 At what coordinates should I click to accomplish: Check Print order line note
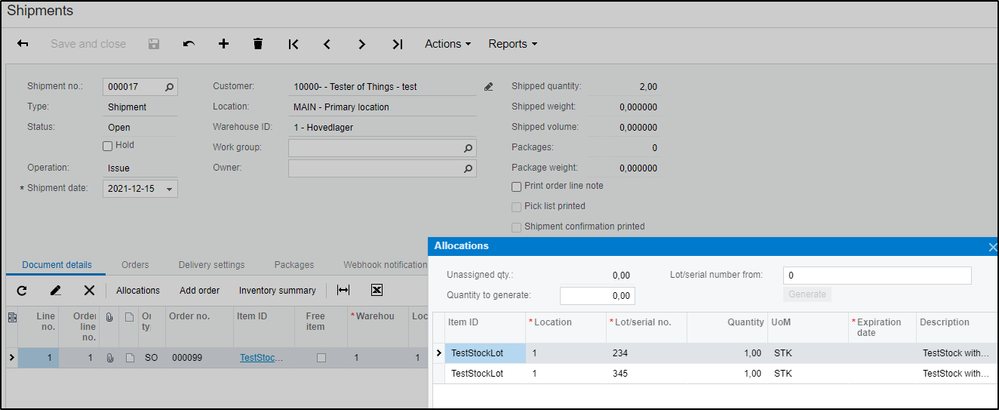(x=516, y=186)
